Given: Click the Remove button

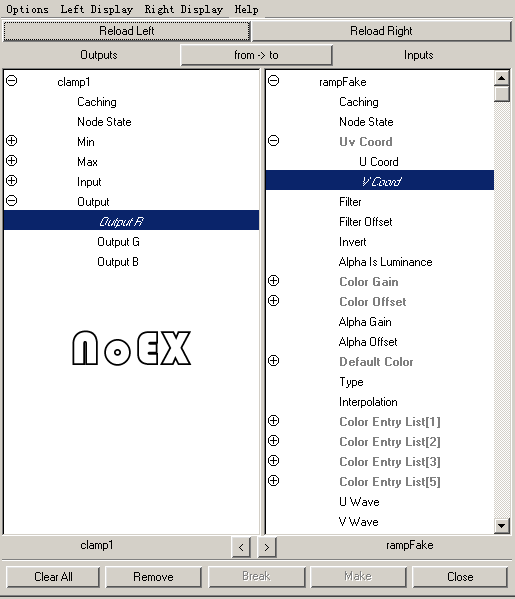Looking at the screenshot, I should click(x=153, y=576).
